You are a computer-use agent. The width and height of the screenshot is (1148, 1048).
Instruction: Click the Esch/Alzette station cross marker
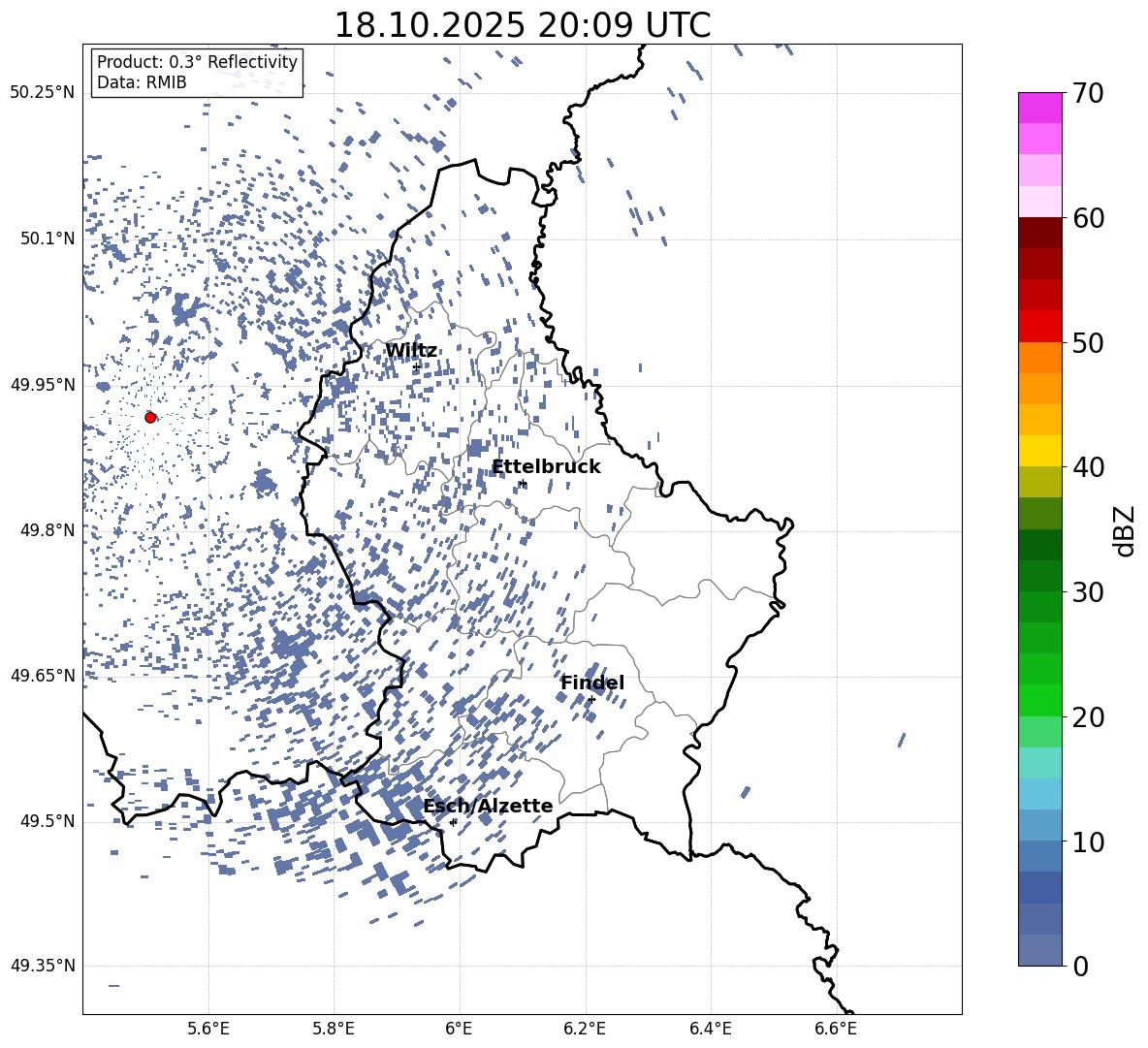[x=453, y=822]
